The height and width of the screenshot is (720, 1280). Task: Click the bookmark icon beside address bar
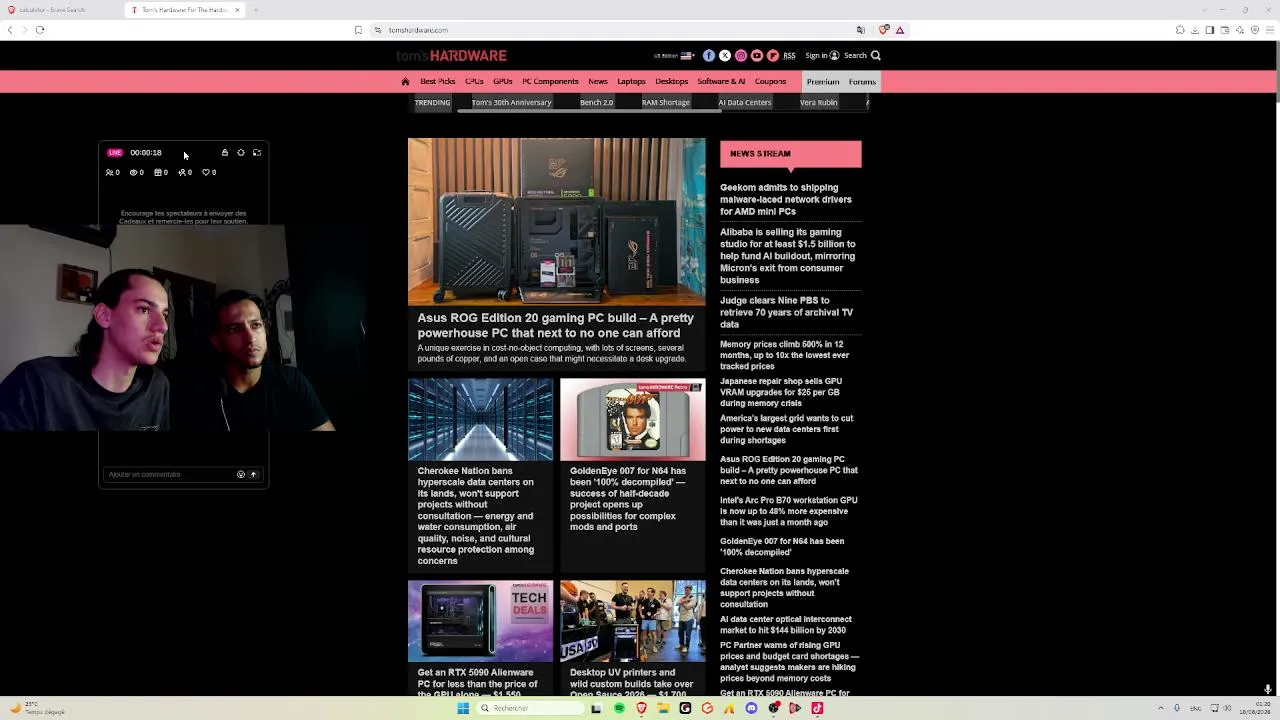358,30
